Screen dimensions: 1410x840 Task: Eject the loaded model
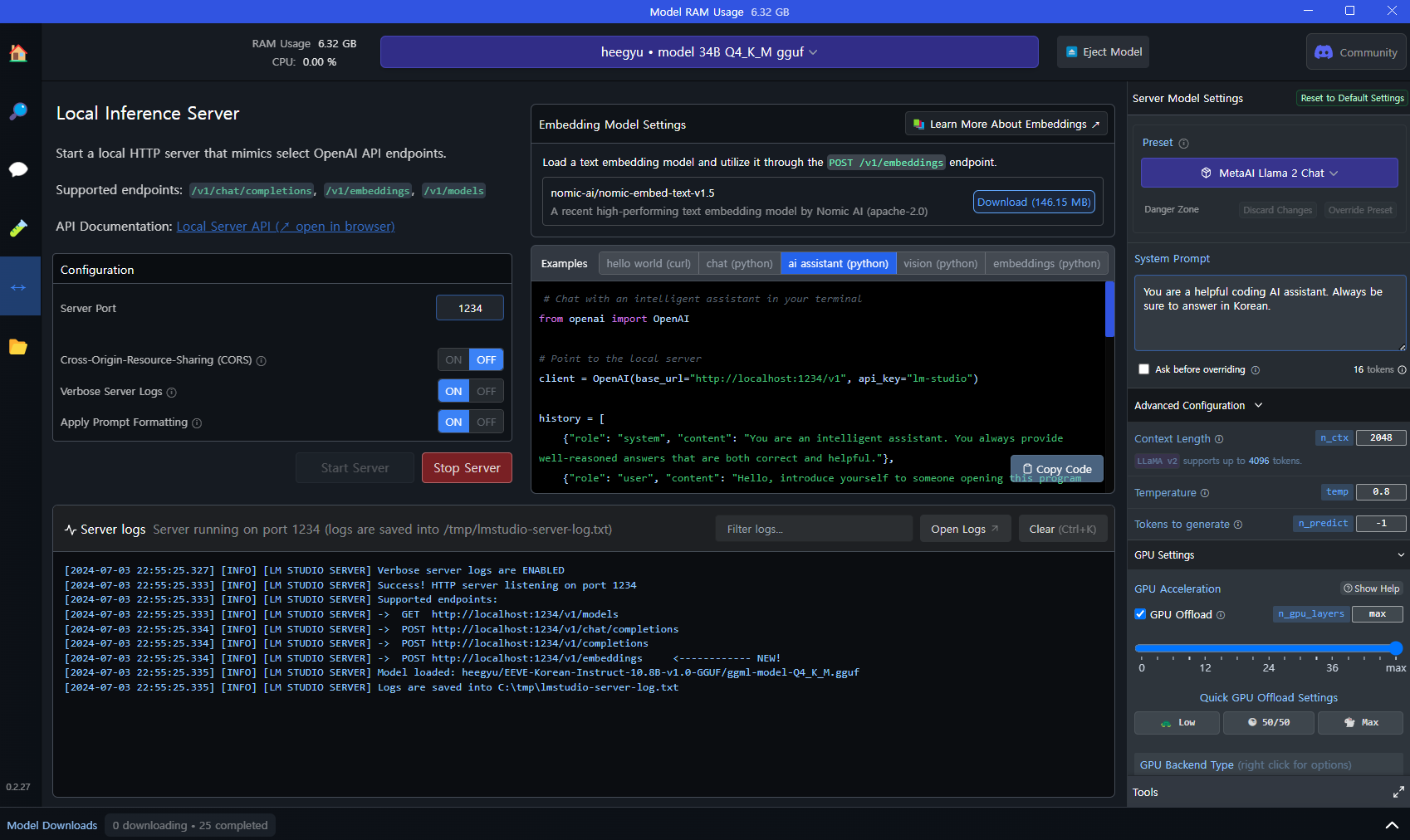click(1104, 51)
